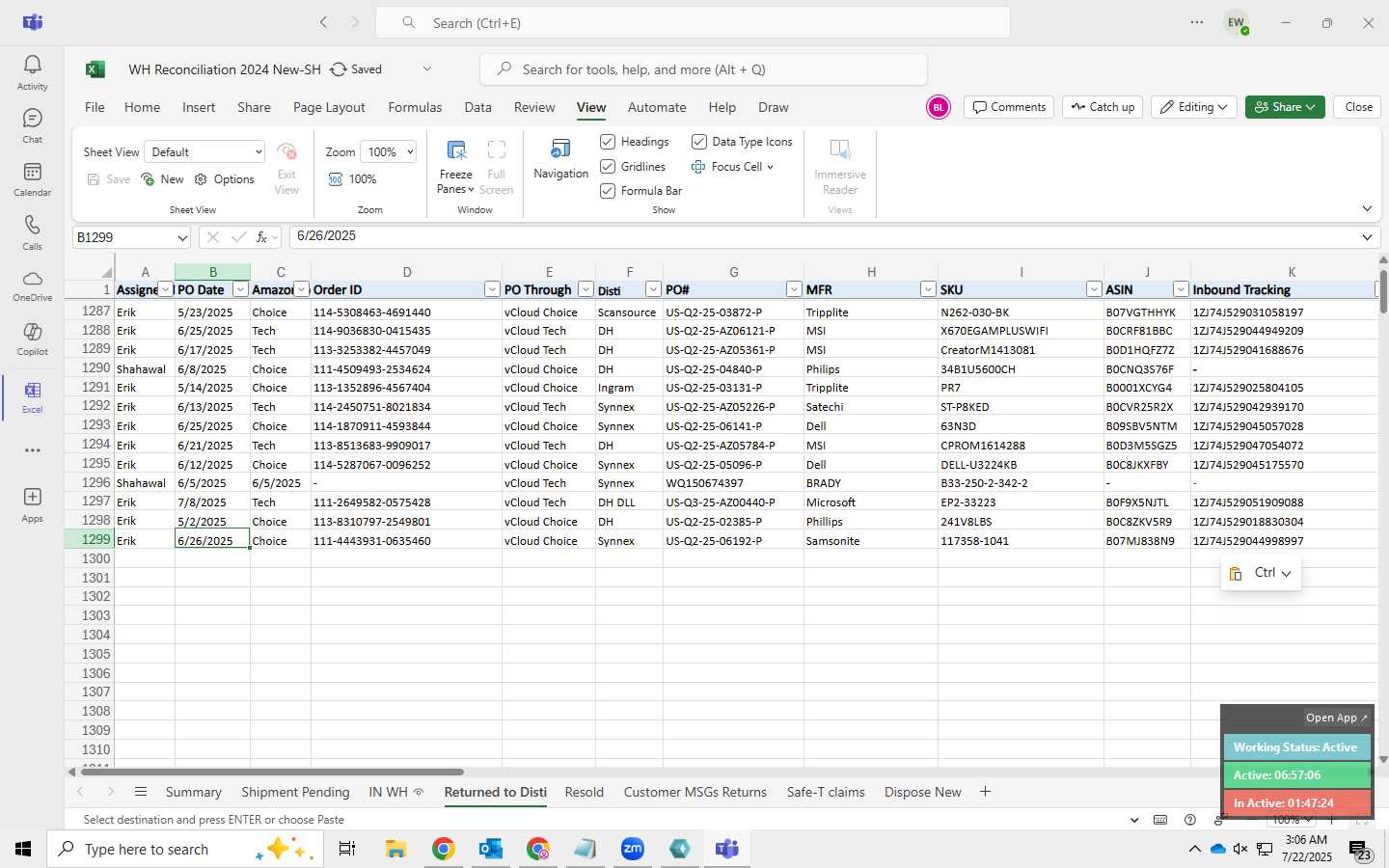The width and height of the screenshot is (1389, 868).
Task: Open the Apps plus icon in sidebar
Action: (x=32, y=496)
